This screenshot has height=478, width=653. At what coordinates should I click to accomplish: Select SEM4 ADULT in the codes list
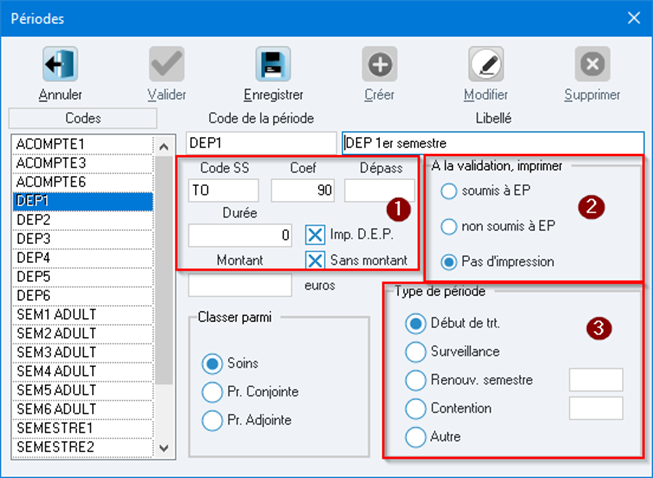click(x=83, y=372)
